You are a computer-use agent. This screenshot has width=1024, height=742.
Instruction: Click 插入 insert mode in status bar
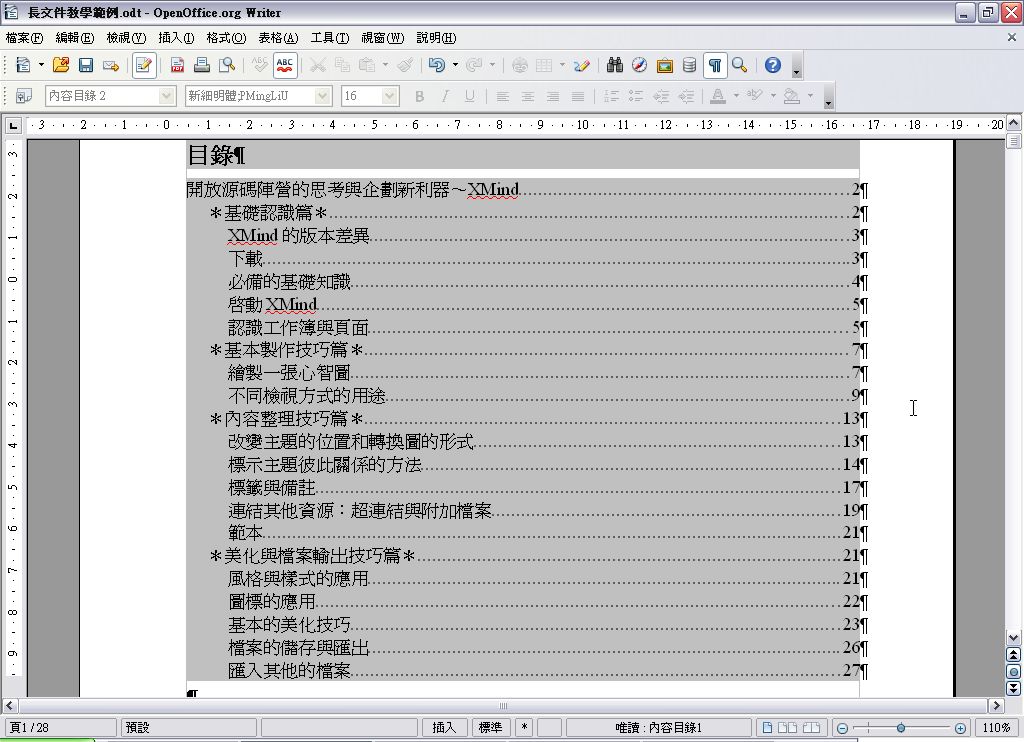[x=444, y=727]
